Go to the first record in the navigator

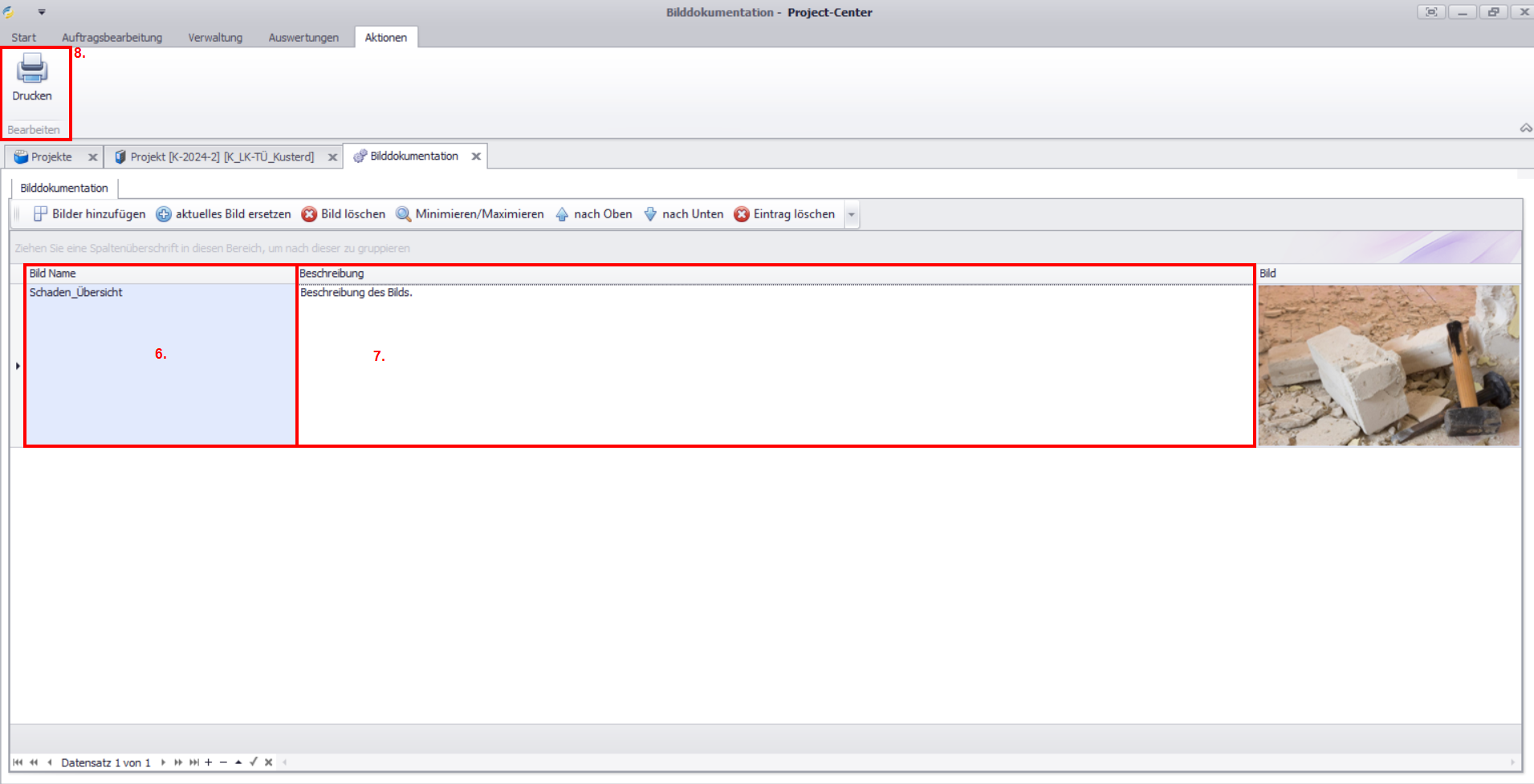point(18,762)
